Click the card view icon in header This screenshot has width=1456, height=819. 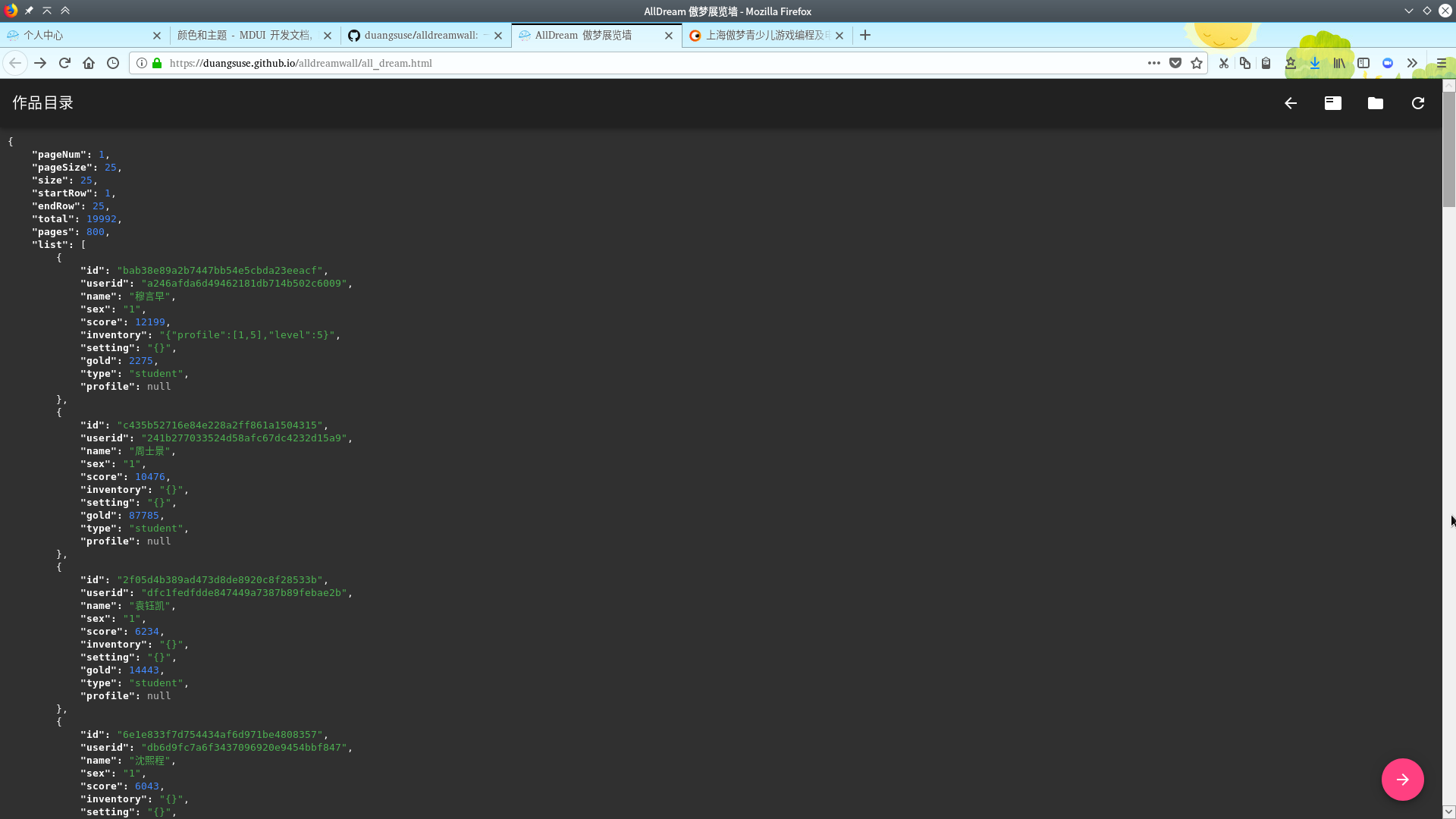1333,103
